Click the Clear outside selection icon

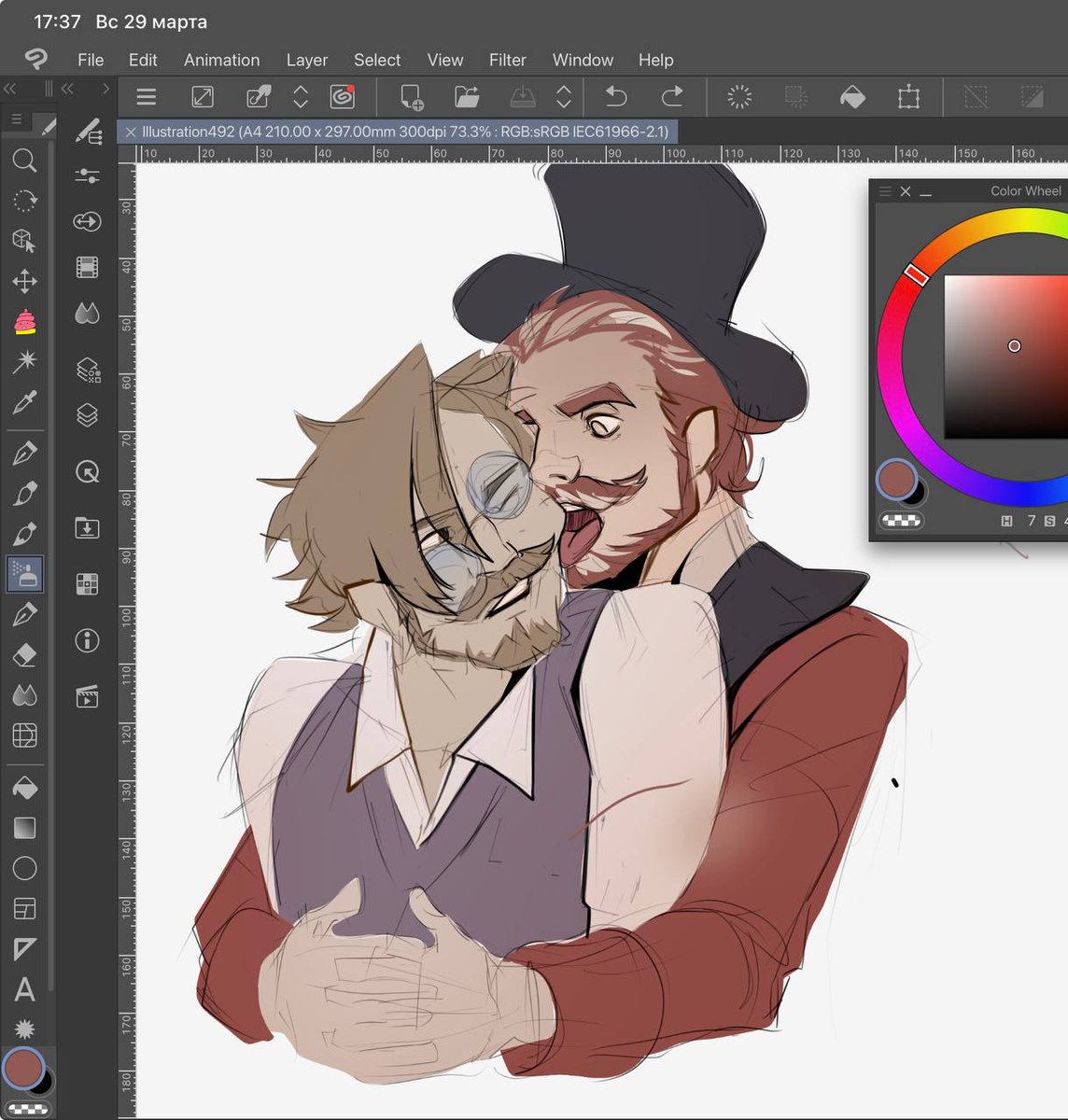pyautogui.click(x=795, y=96)
